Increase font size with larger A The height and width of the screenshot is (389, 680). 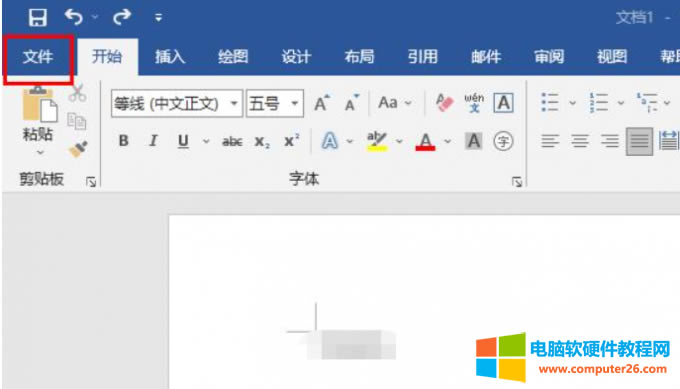click(321, 103)
